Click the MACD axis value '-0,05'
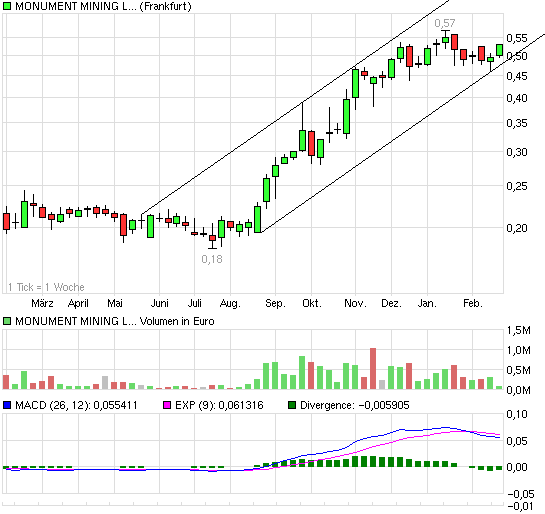This screenshot has width=545, height=514. click(x=521, y=493)
